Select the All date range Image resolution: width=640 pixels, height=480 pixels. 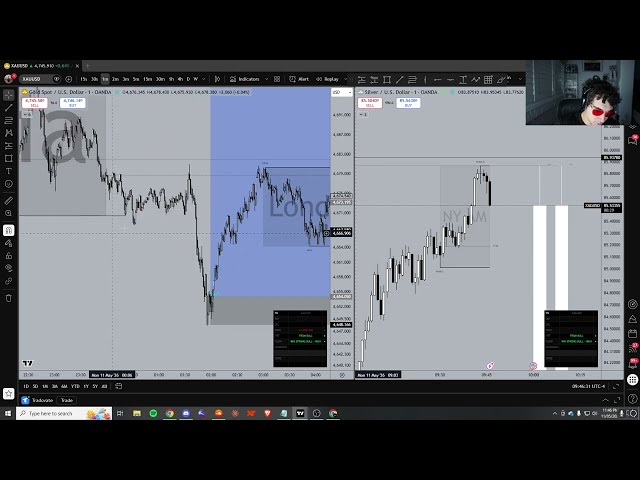tap(104, 386)
